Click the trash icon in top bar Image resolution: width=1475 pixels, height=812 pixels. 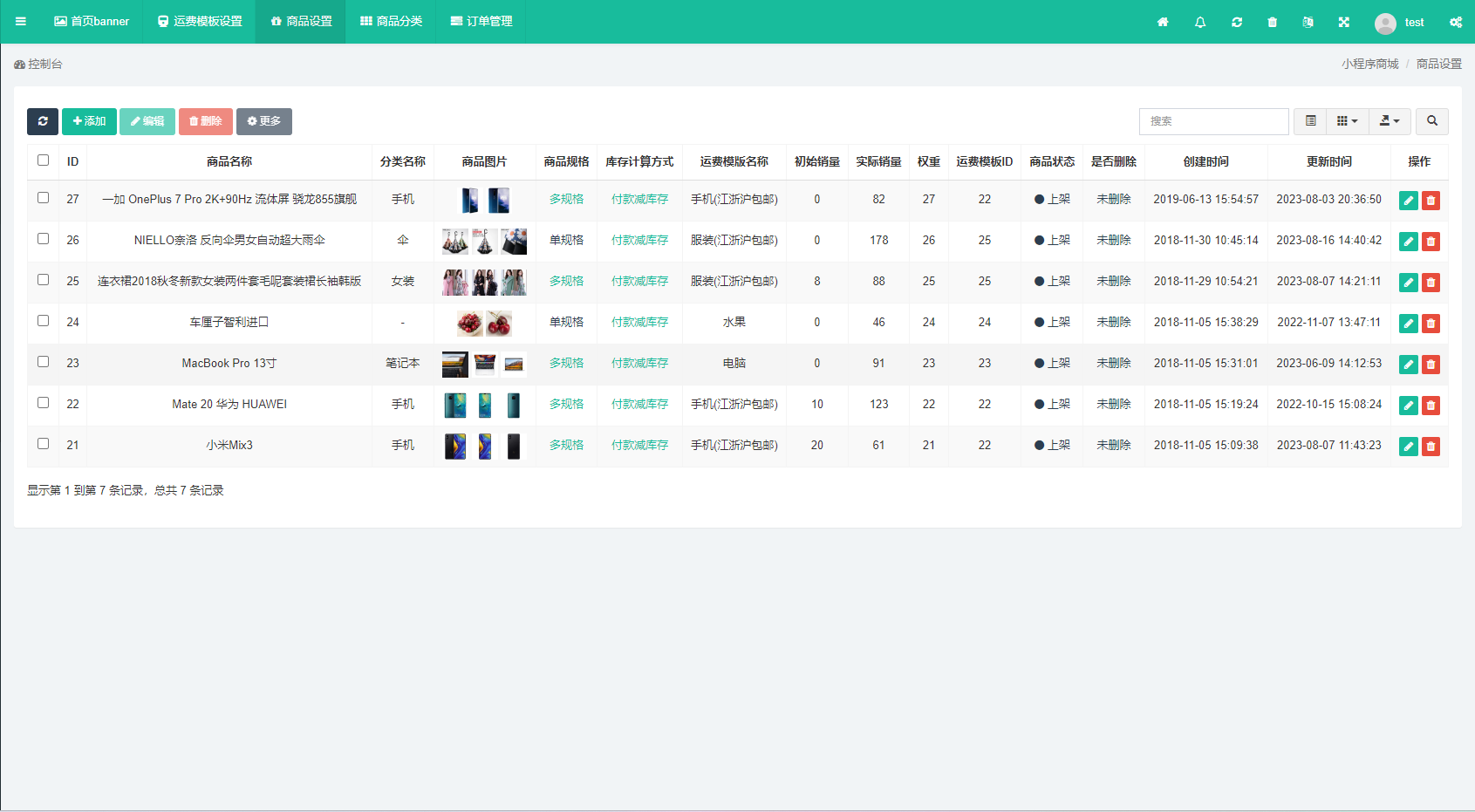(1273, 22)
